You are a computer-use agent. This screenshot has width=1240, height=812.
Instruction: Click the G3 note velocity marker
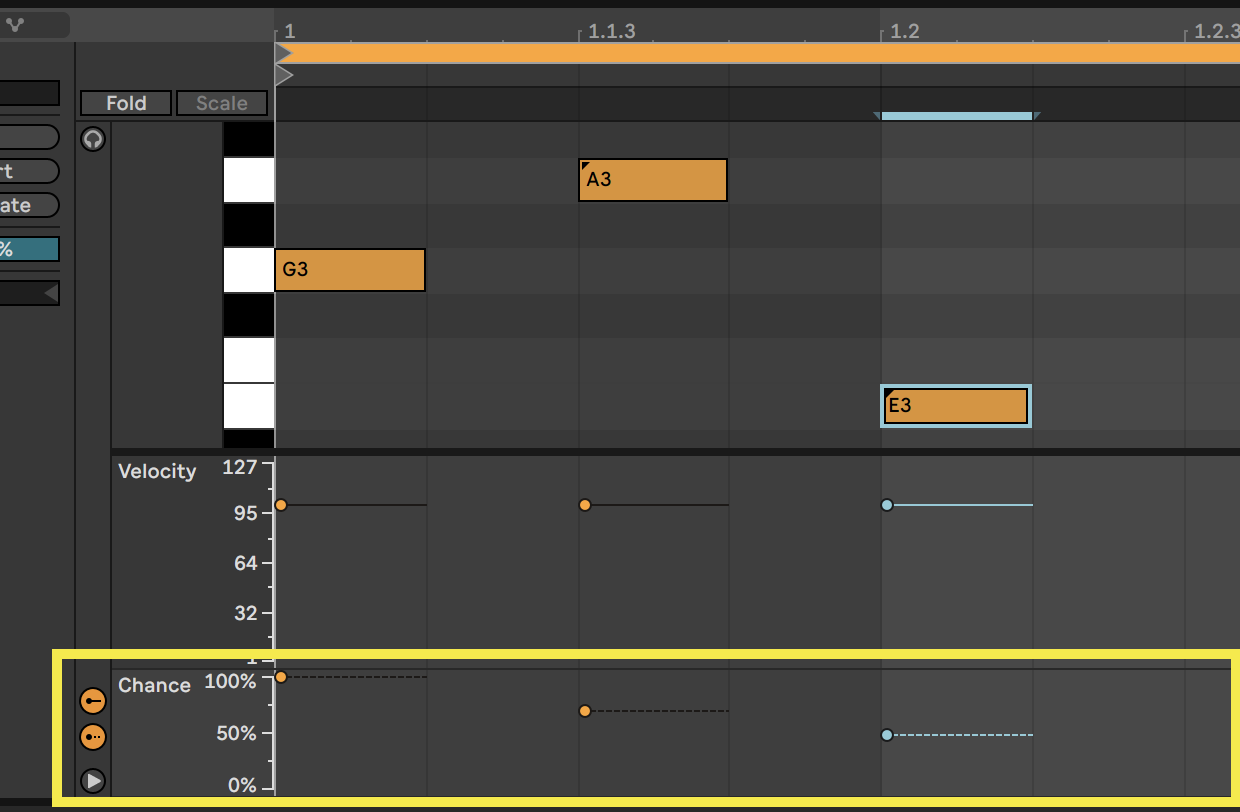click(281, 505)
